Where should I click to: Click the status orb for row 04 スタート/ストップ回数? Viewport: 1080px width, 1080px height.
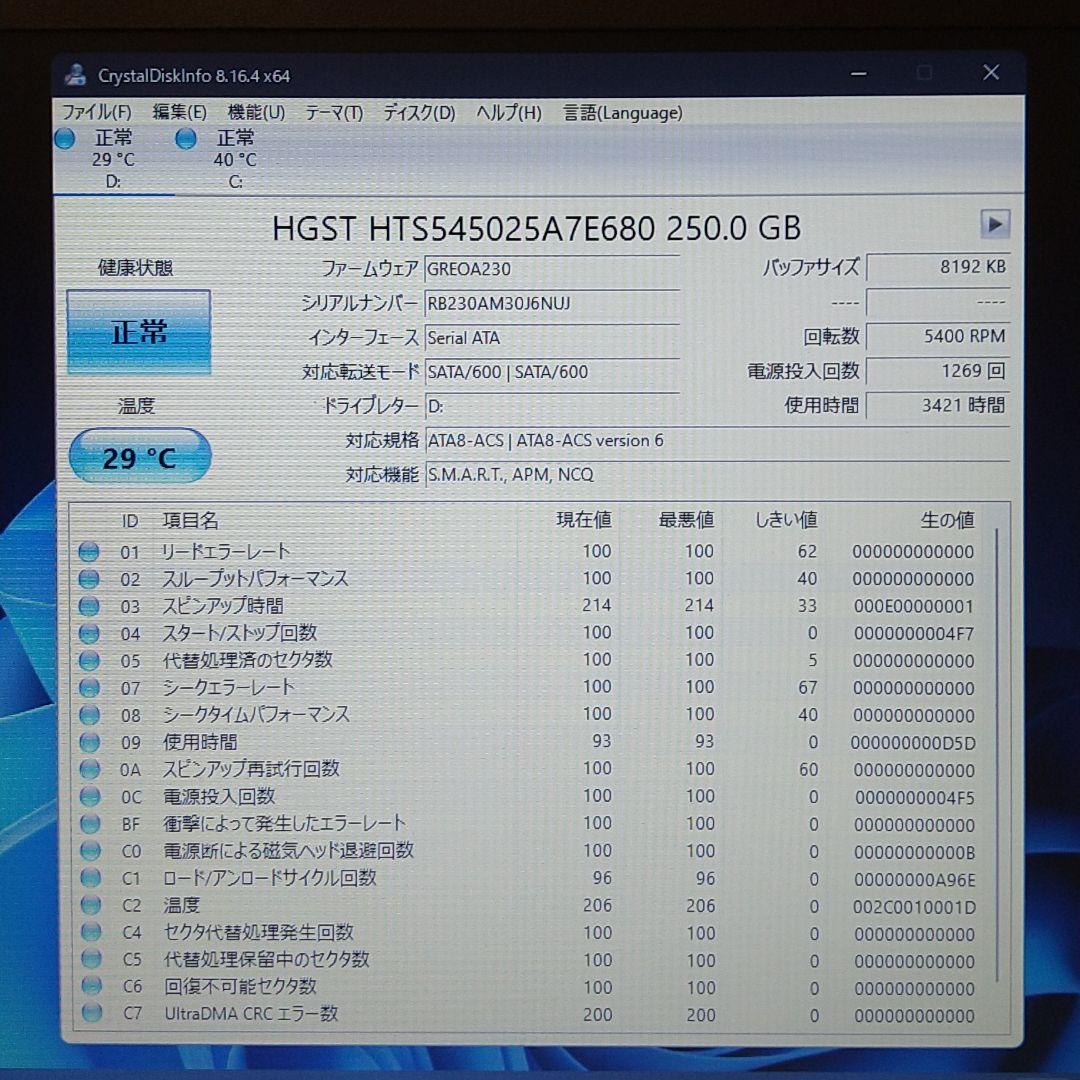89,634
